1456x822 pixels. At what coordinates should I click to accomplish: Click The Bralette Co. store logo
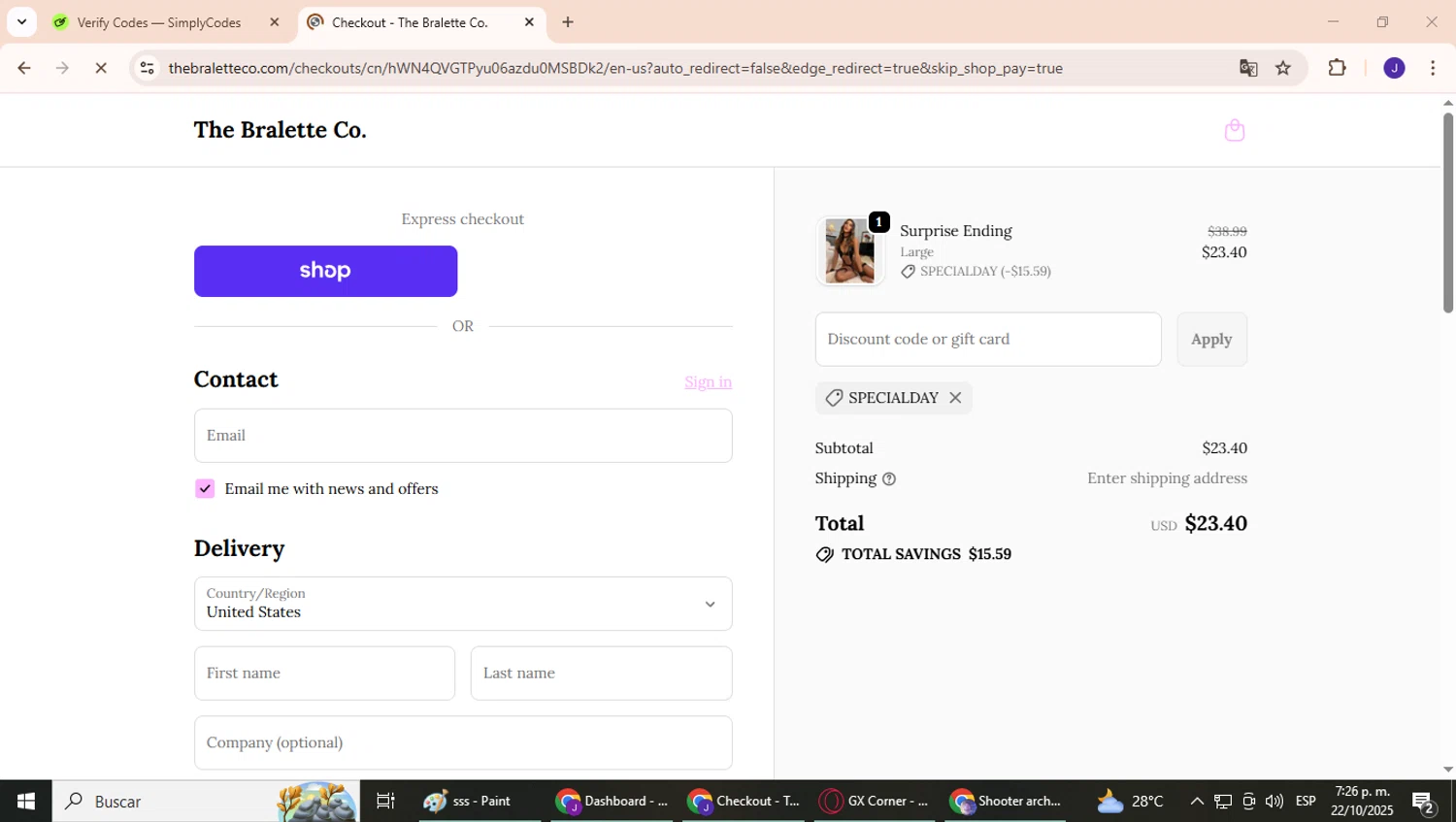click(280, 130)
